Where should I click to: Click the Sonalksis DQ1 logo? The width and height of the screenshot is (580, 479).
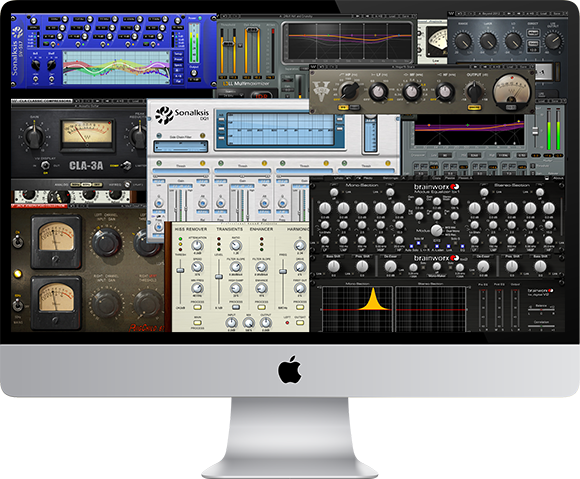tap(182, 114)
